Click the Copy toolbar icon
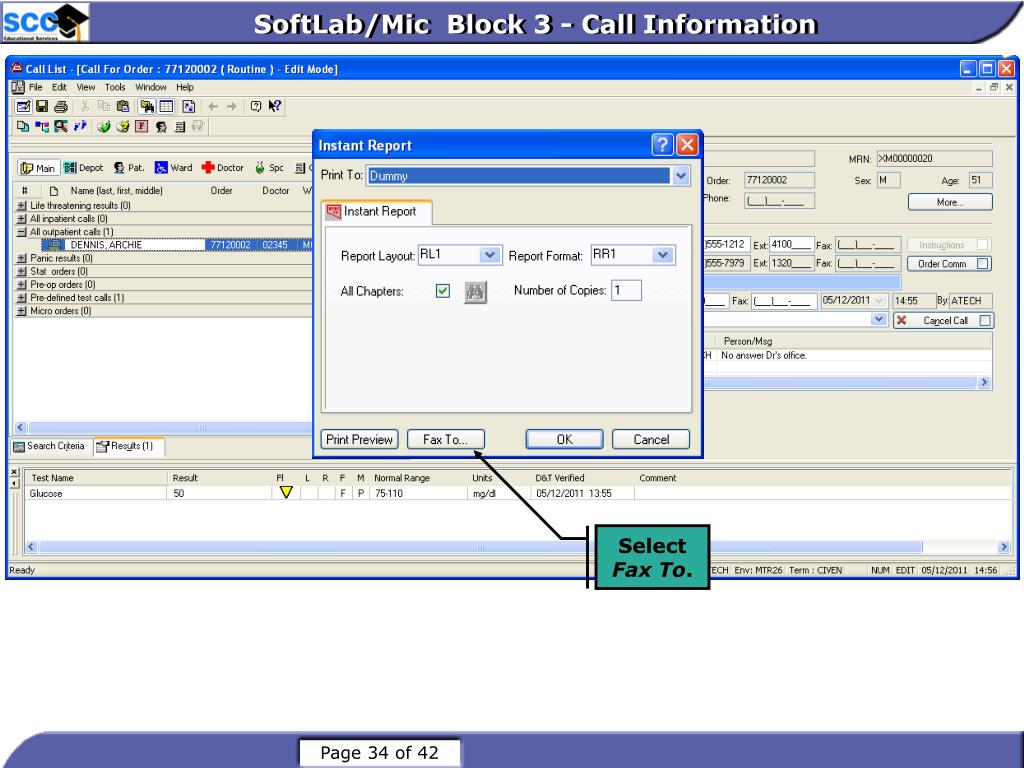The image size is (1024, 768). [x=103, y=106]
